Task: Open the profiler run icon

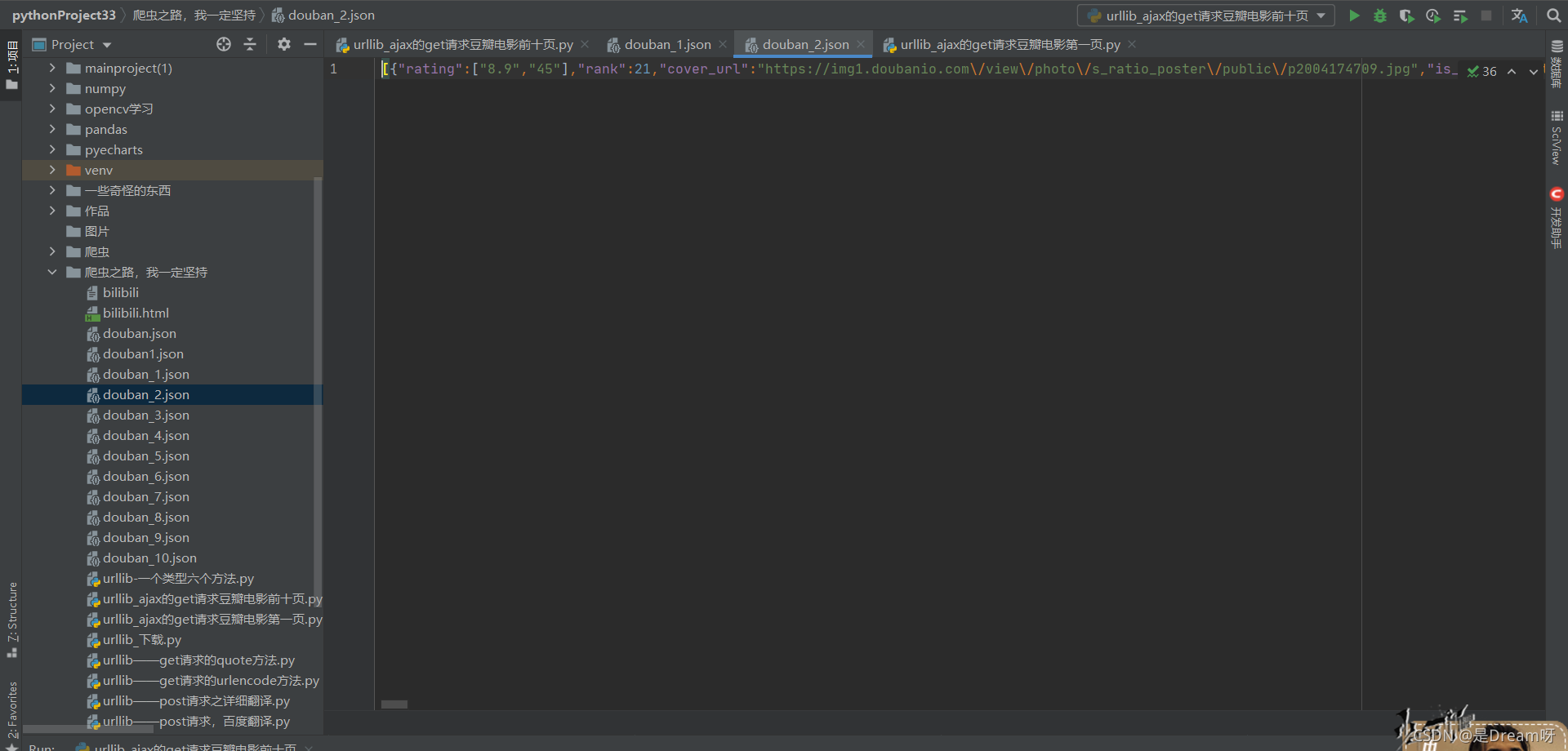Action: (x=1433, y=16)
